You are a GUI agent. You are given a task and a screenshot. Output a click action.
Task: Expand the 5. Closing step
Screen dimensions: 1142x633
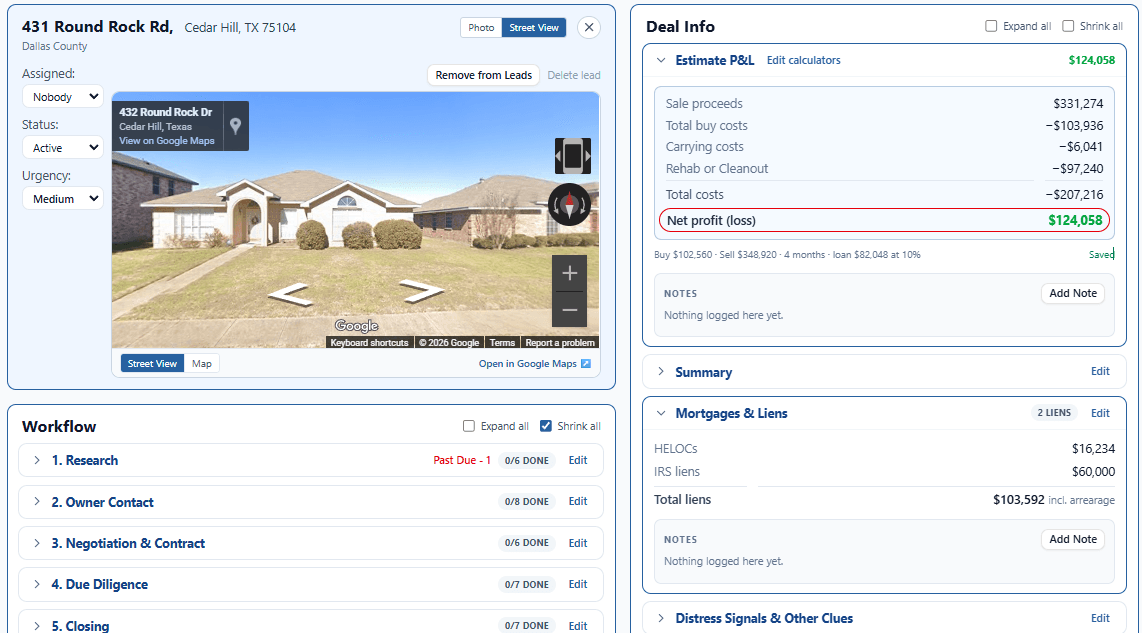pyautogui.click(x=36, y=626)
